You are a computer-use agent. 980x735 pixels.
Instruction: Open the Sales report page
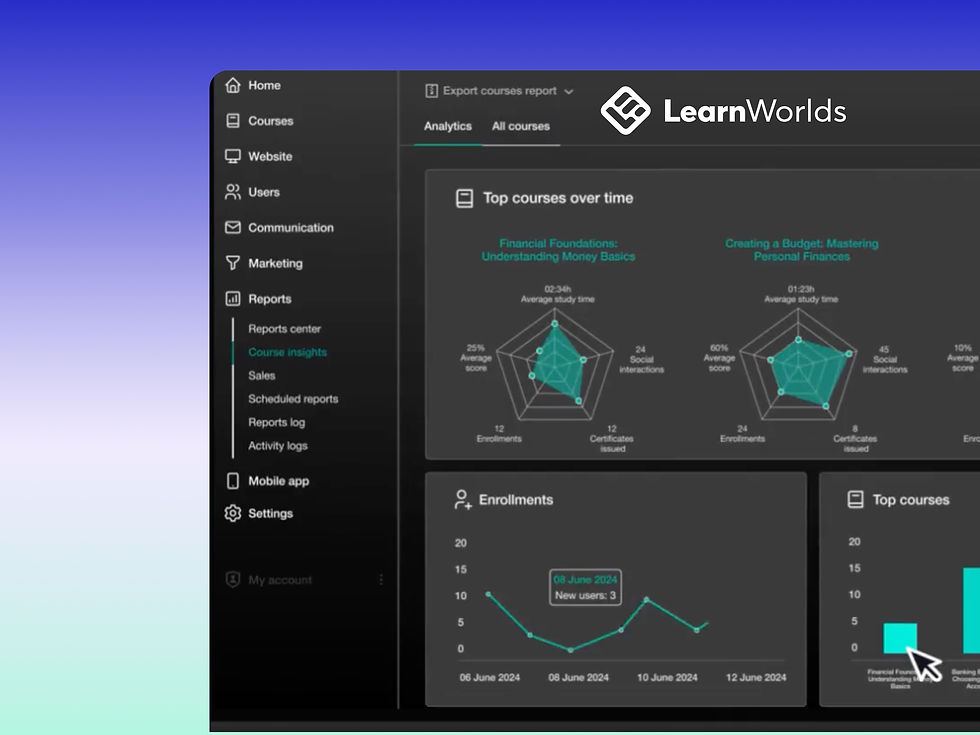click(261, 375)
